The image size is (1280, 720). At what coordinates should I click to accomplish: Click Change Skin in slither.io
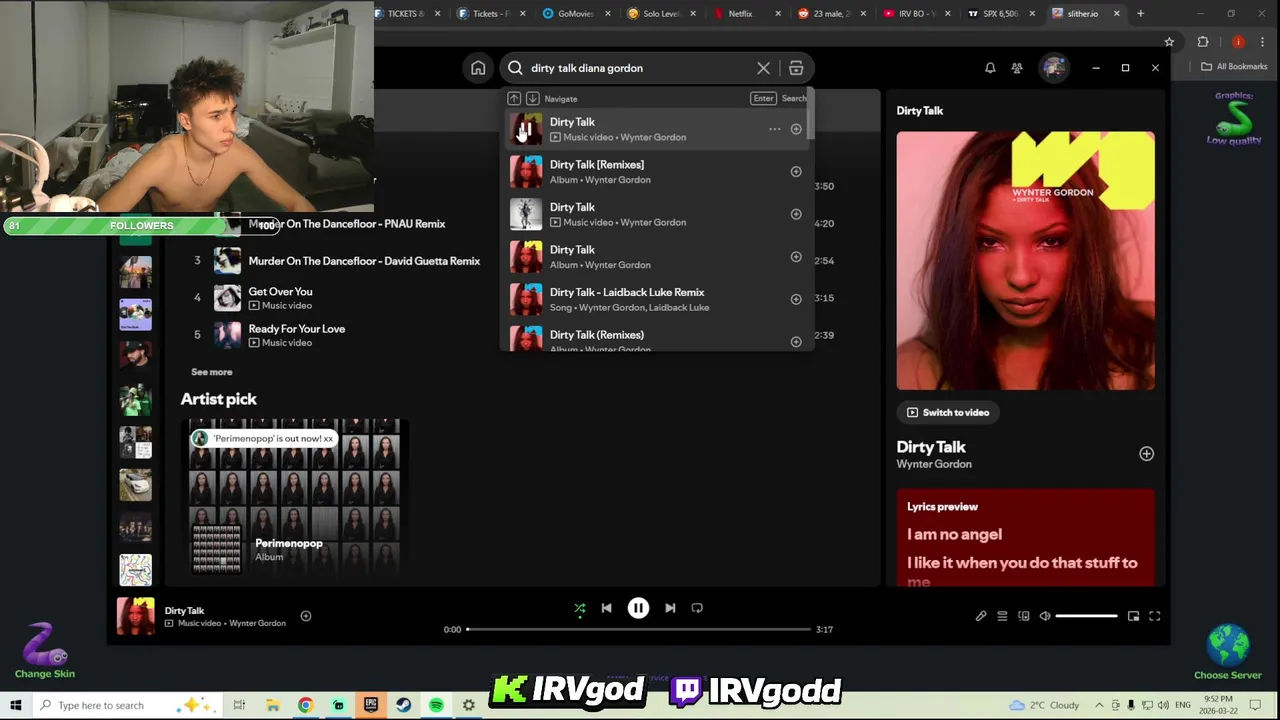coord(44,650)
